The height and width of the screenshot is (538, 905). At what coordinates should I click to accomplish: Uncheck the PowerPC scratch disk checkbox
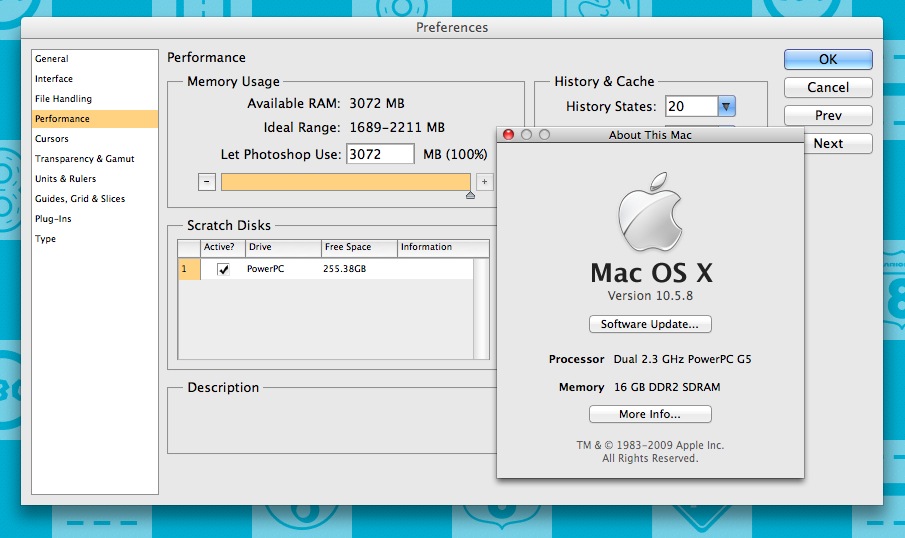pyautogui.click(x=223, y=269)
